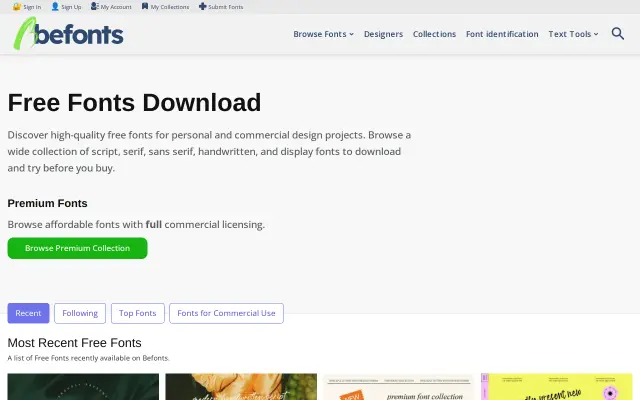Go to Font identification page

[x=502, y=34]
